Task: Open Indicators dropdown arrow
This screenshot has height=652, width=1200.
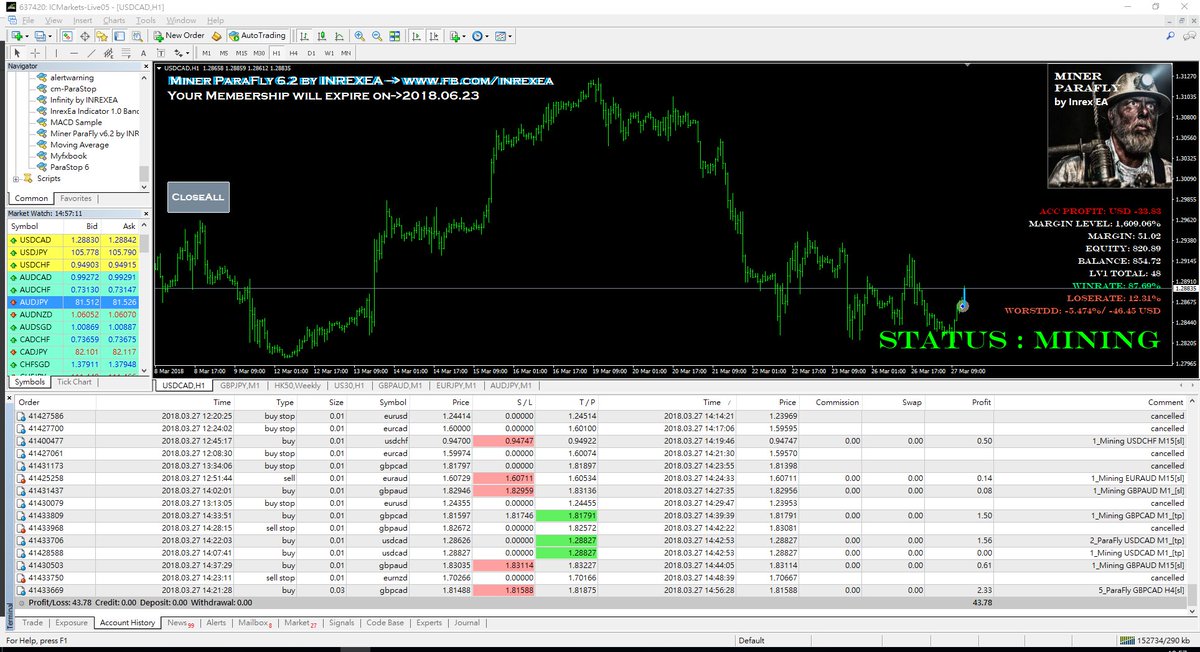Action: pyautogui.click(x=464, y=35)
